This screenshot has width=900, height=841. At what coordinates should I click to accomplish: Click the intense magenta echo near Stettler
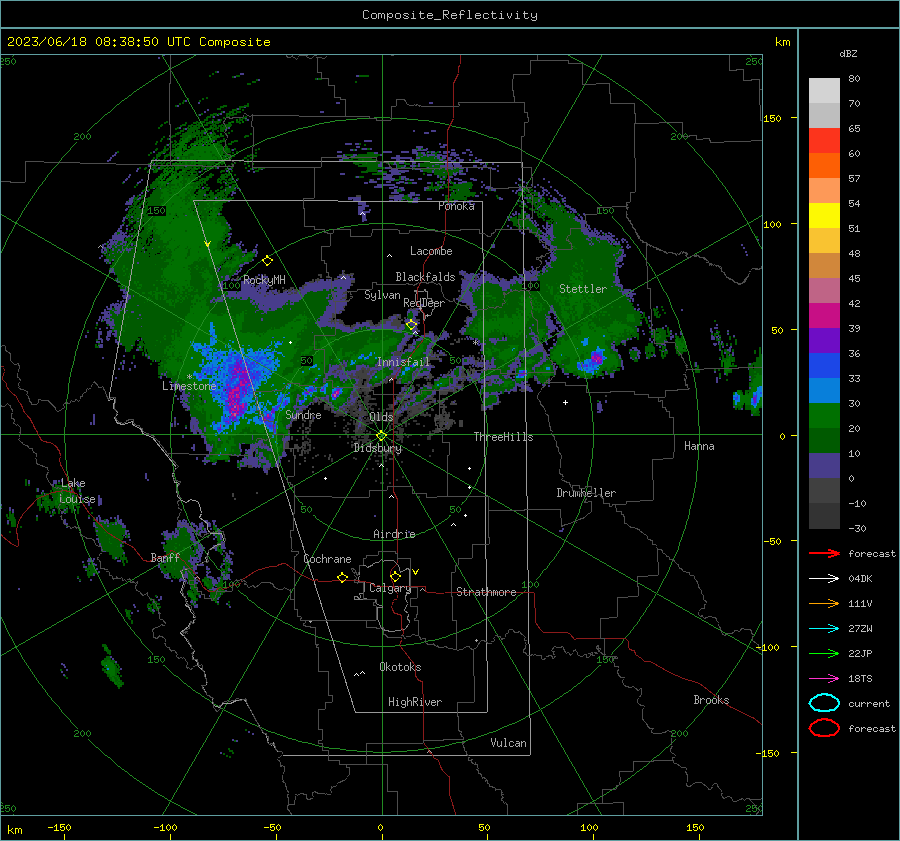click(597, 358)
